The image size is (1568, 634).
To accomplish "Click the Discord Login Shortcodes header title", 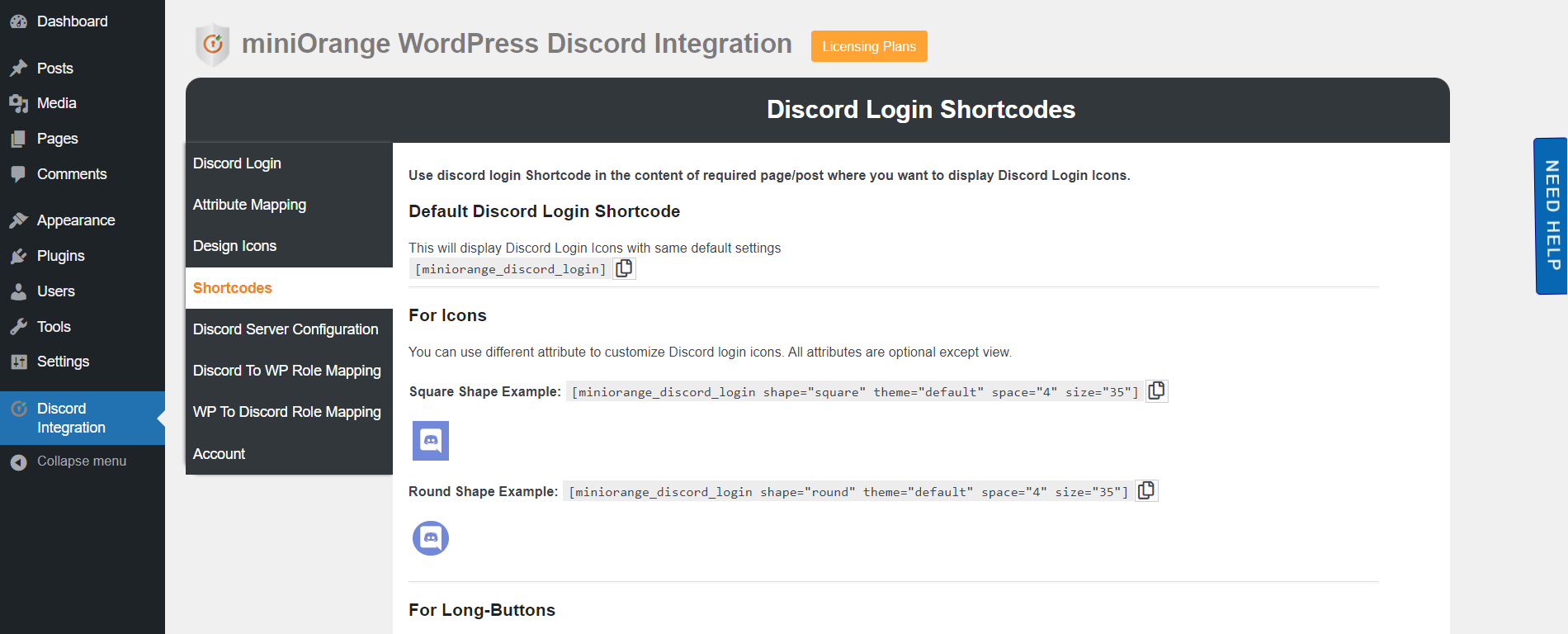I will click(921, 110).
